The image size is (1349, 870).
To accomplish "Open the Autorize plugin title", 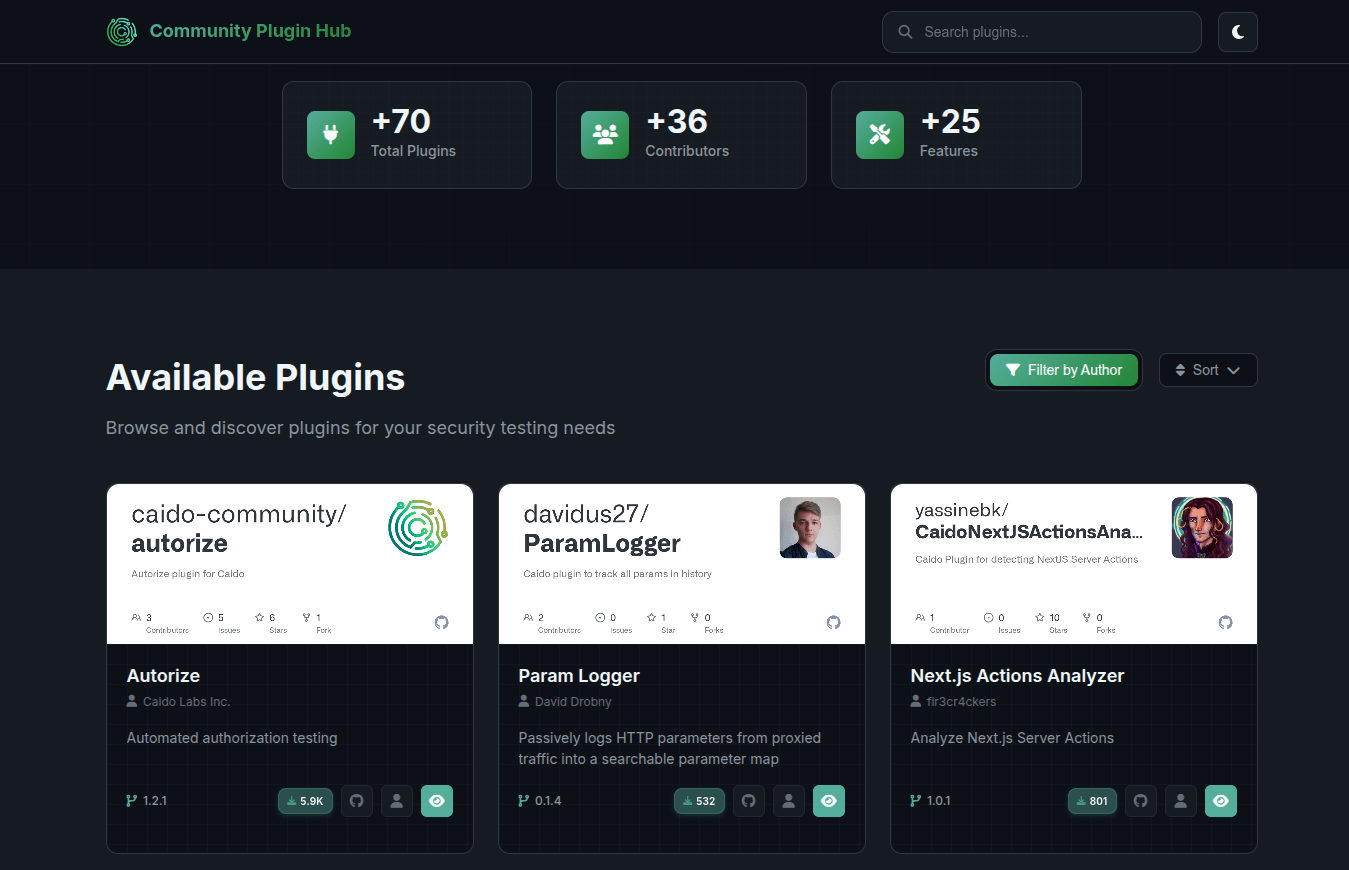I will click(163, 676).
